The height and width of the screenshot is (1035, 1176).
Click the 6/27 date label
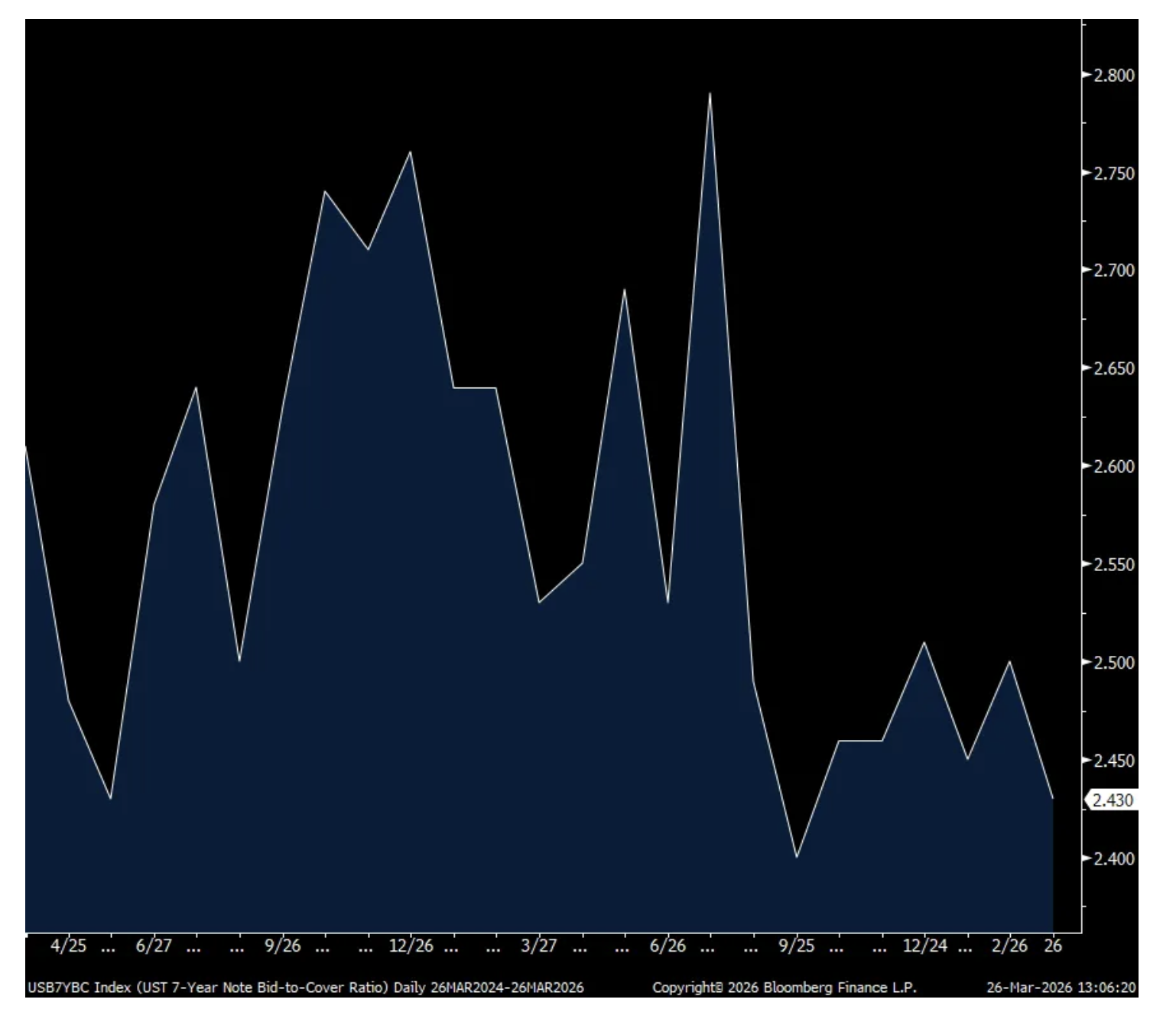pyautogui.click(x=154, y=946)
